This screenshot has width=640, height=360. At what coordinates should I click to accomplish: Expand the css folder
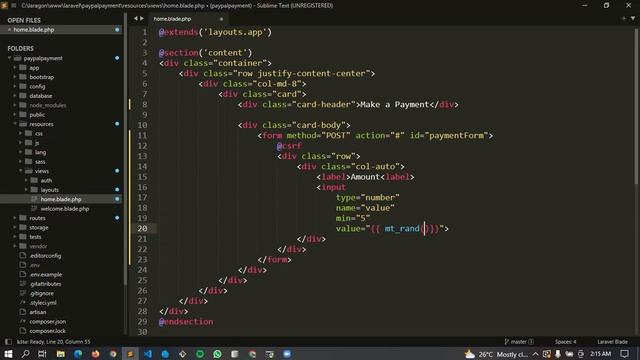coord(21,133)
